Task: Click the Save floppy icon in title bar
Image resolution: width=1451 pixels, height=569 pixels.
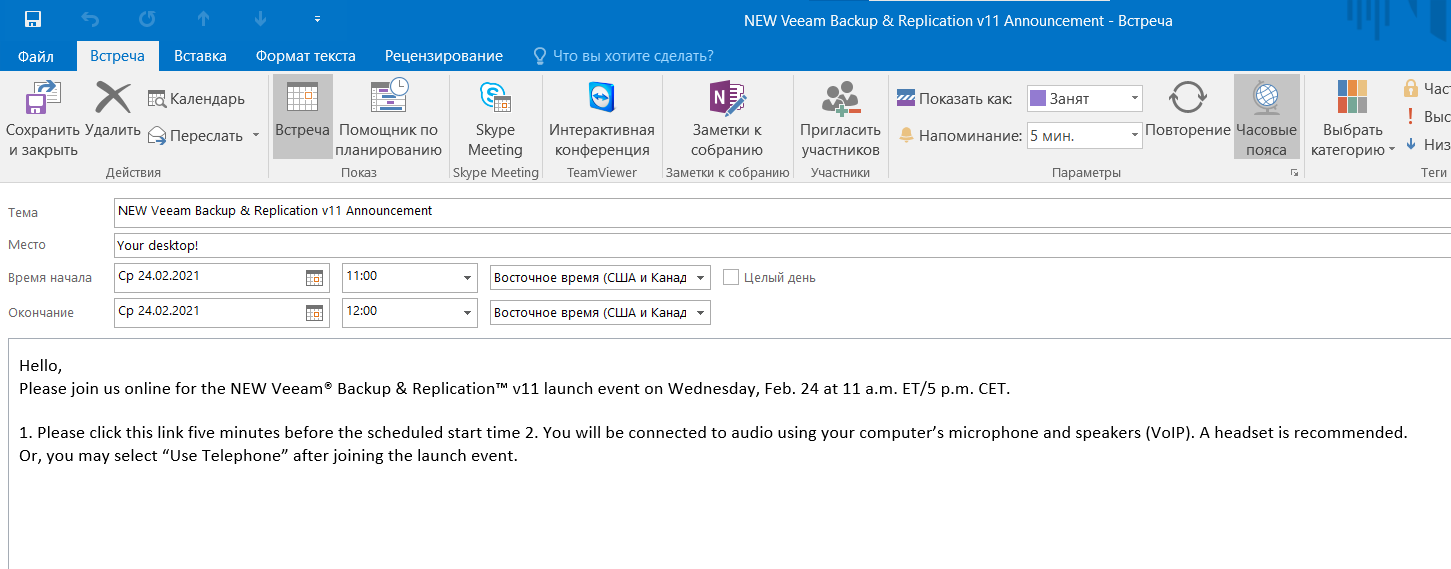Action: pyautogui.click(x=32, y=19)
